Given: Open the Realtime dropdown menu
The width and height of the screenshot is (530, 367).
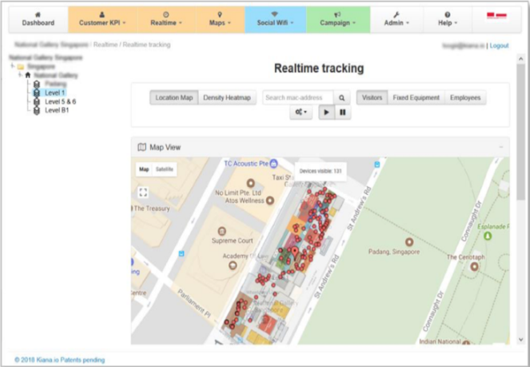Looking at the screenshot, I should (166, 20).
